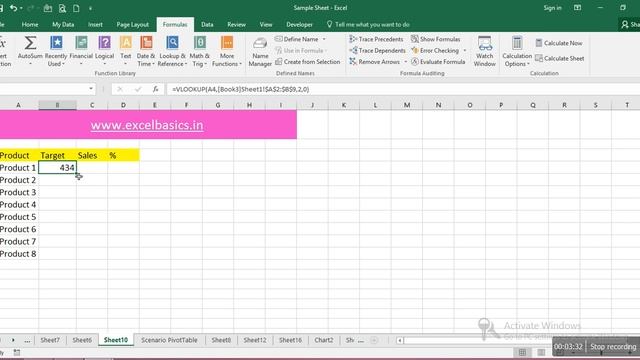Click Trace Dependents

[x=378, y=51]
